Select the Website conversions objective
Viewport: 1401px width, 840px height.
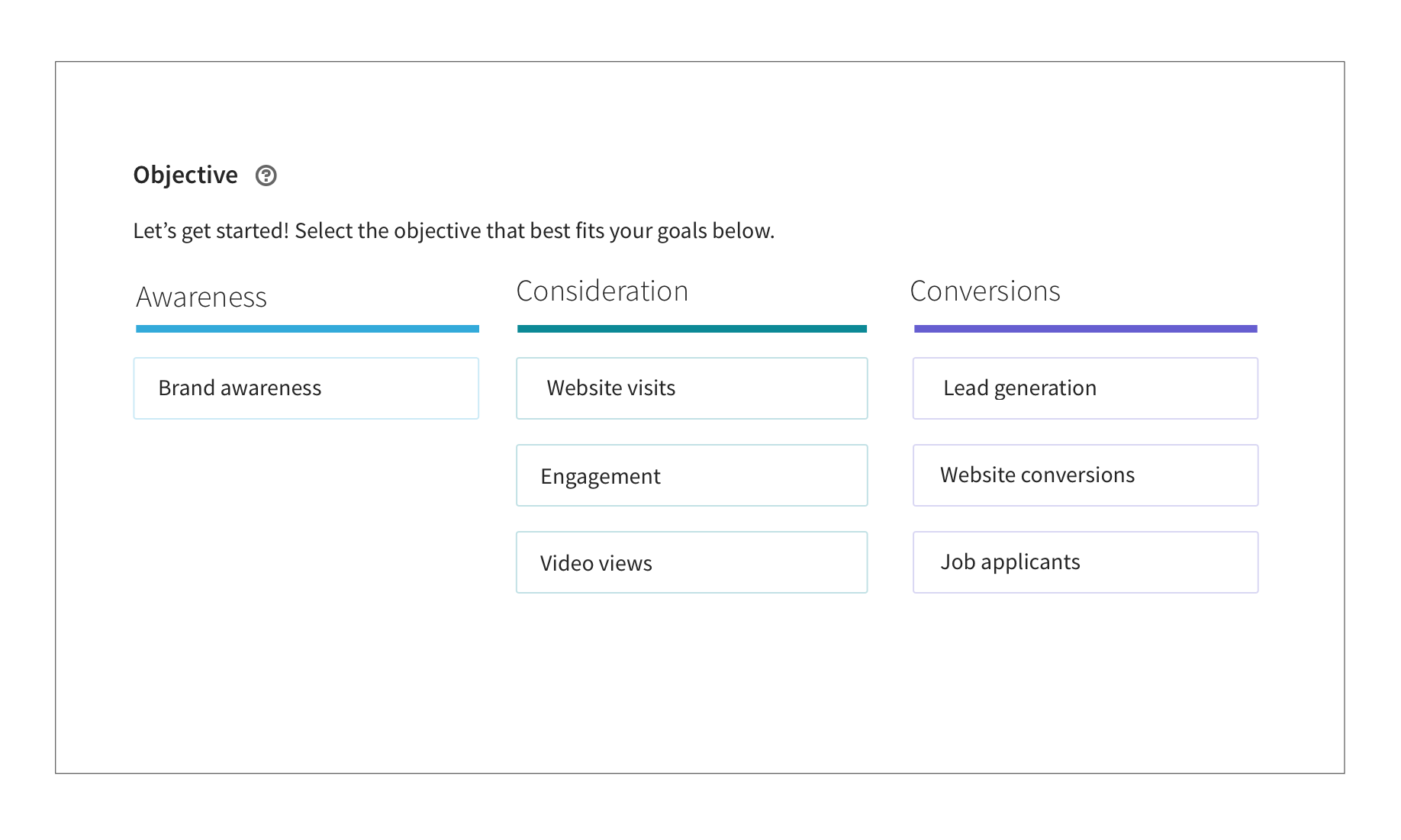(x=1084, y=475)
